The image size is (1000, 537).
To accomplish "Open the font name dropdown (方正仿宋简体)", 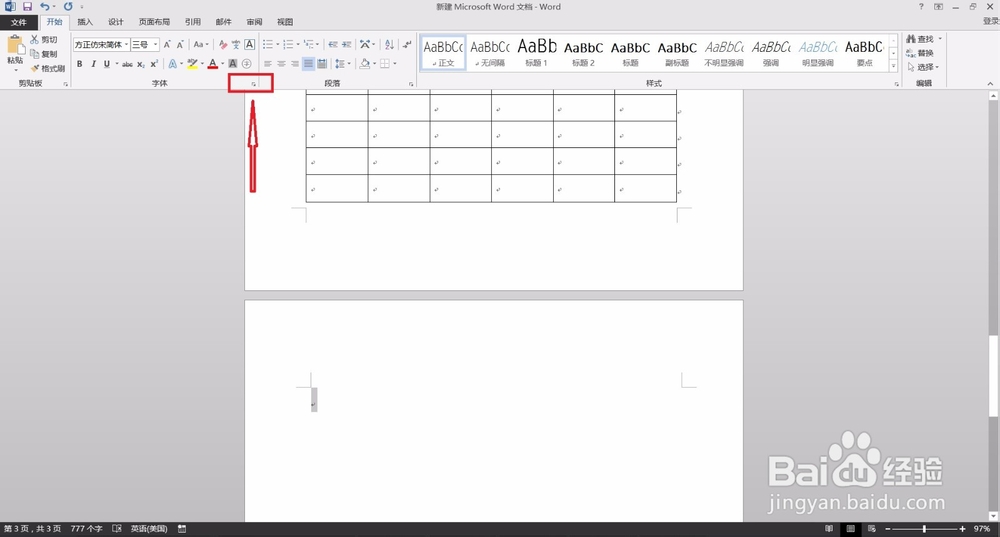I will (x=126, y=45).
